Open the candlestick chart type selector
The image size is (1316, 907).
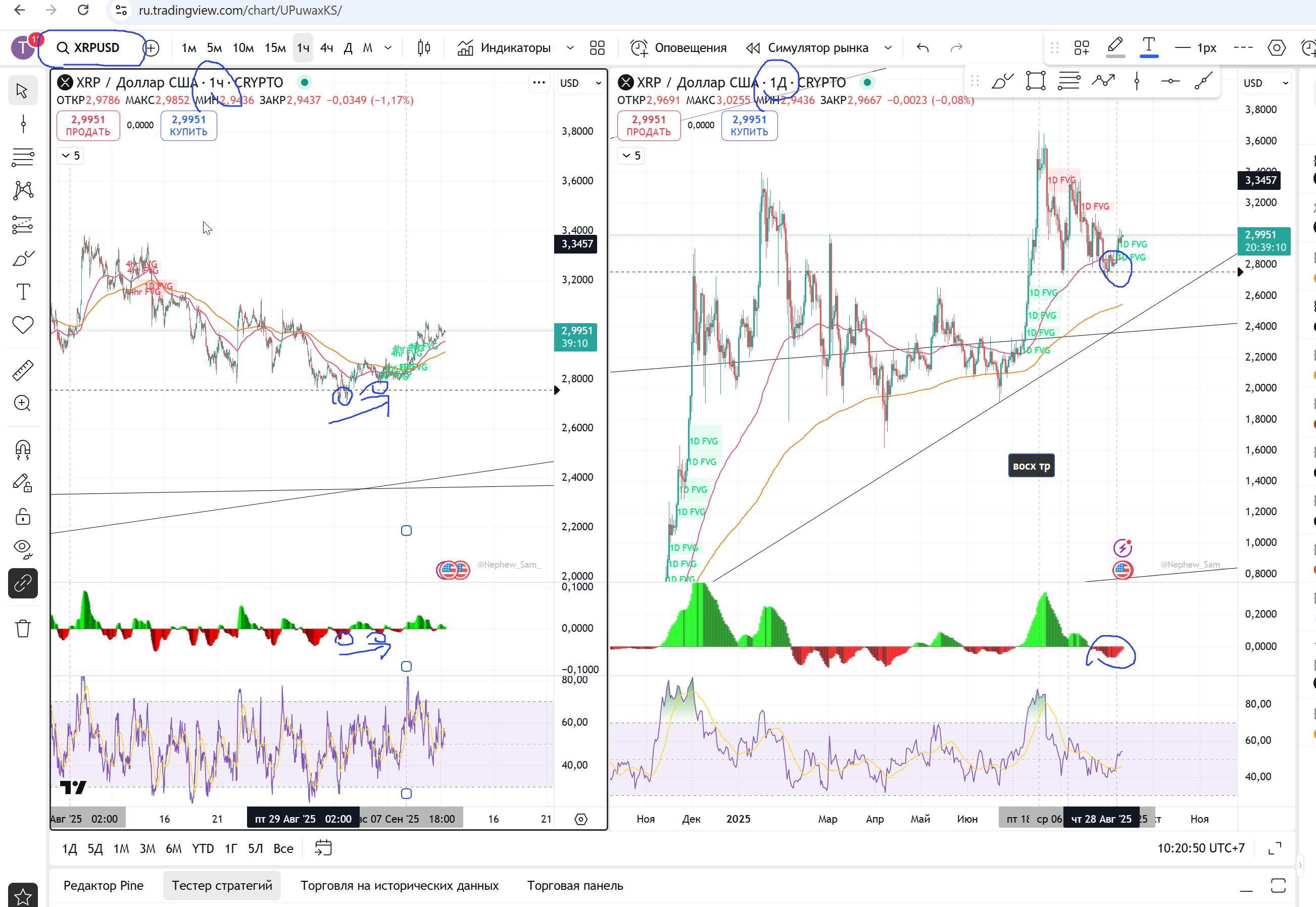coord(424,48)
